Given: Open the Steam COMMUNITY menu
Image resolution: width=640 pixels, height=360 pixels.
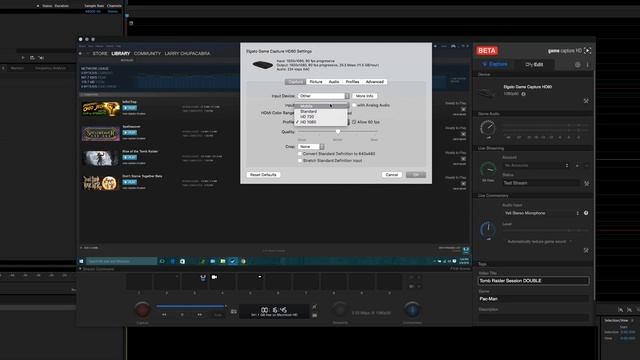Looking at the screenshot, I should (147, 53).
